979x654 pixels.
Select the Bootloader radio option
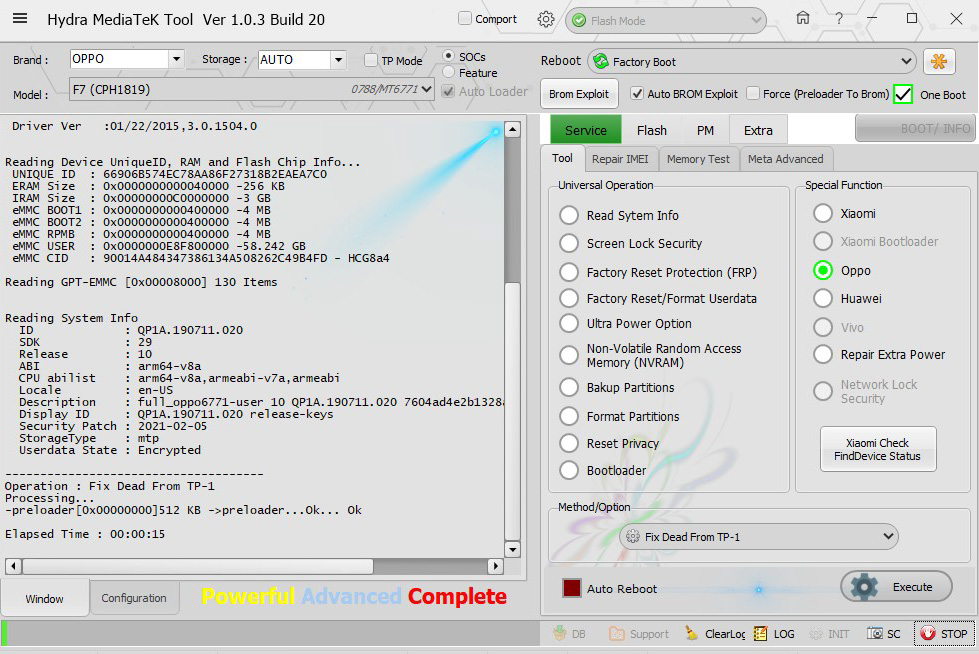pyautogui.click(x=569, y=470)
